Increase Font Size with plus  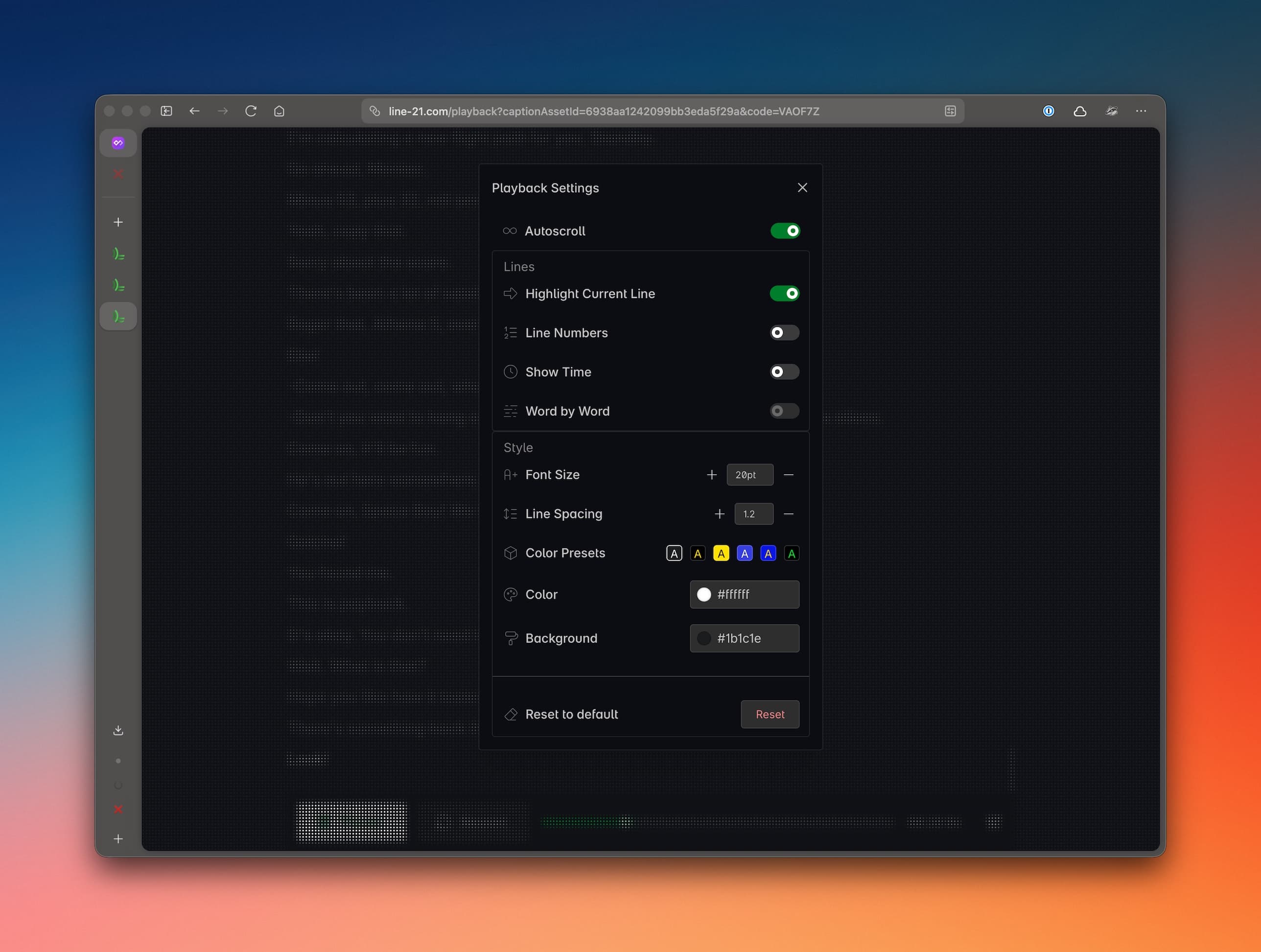pyautogui.click(x=711, y=475)
